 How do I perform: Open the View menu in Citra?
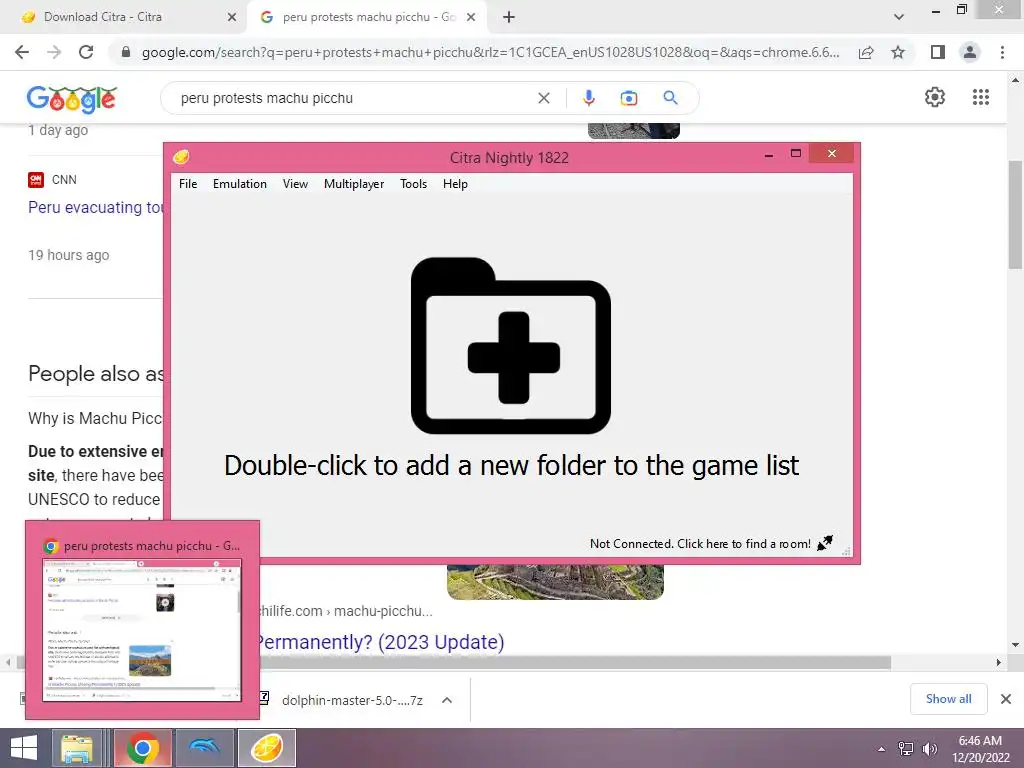[295, 184]
